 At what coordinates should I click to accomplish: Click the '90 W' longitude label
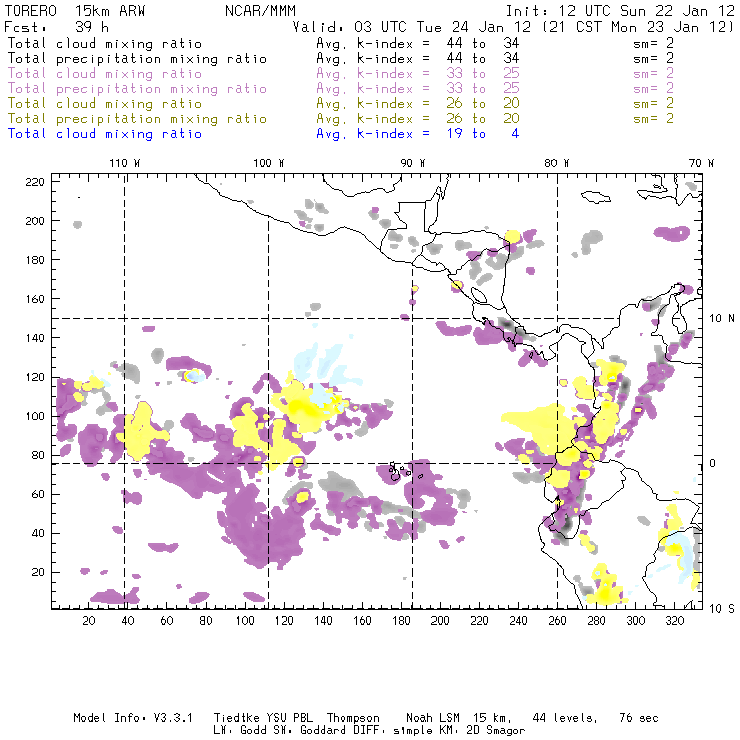pos(413,163)
